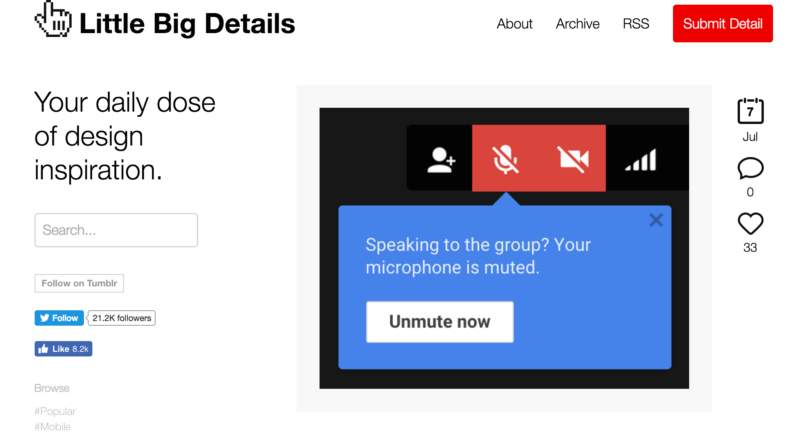This screenshot has width=800, height=435.
Task: Go to the Archive page
Action: (x=577, y=24)
